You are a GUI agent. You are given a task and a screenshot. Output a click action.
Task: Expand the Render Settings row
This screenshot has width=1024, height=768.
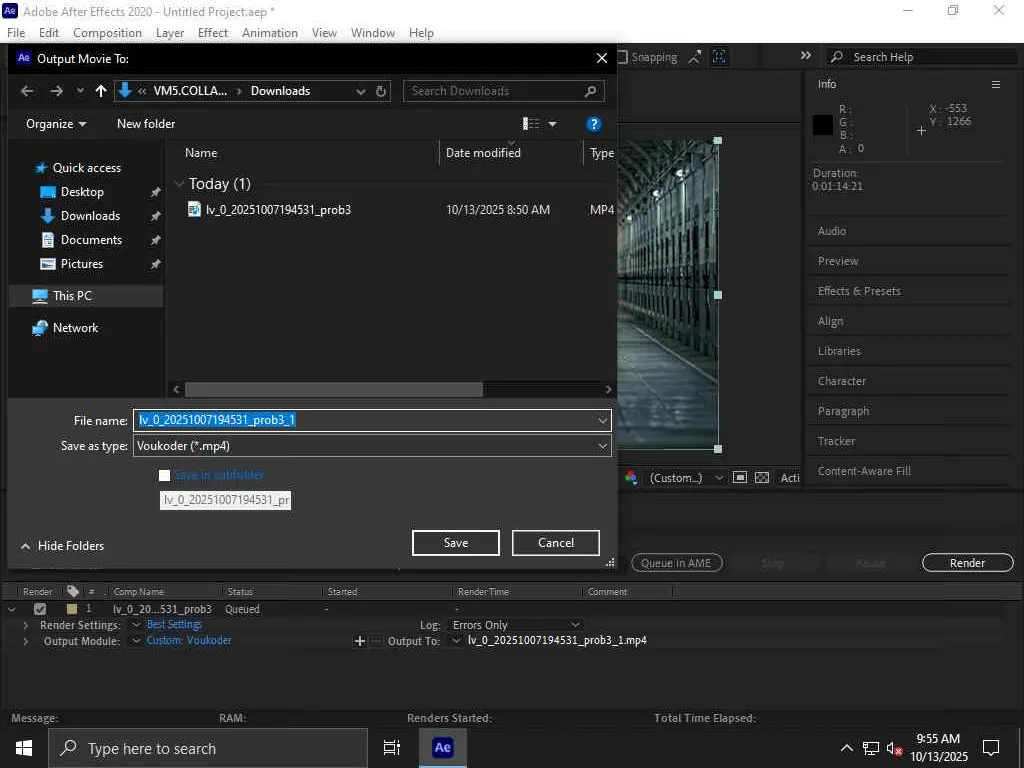26,625
